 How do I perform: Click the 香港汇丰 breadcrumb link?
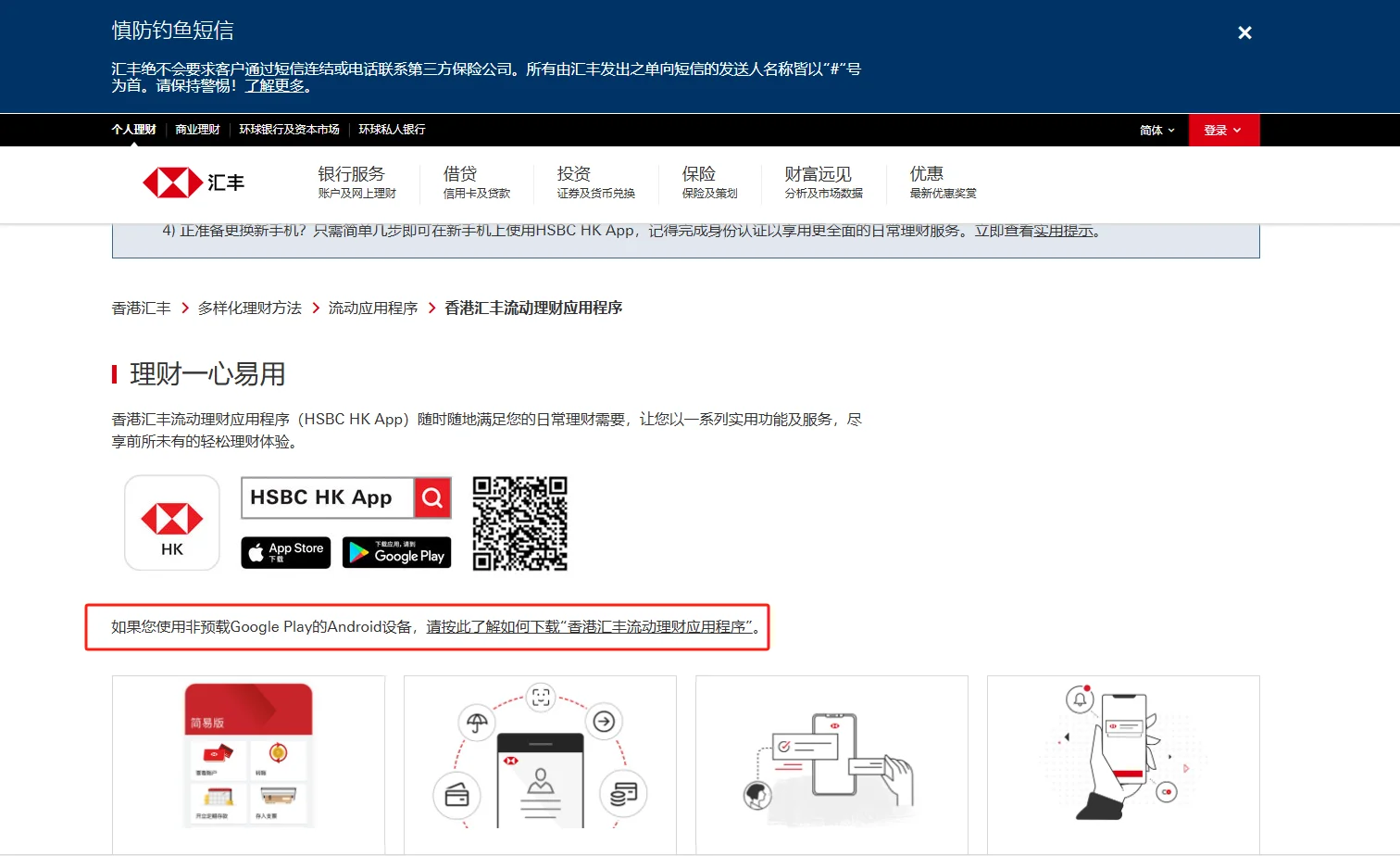click(140, 308)
